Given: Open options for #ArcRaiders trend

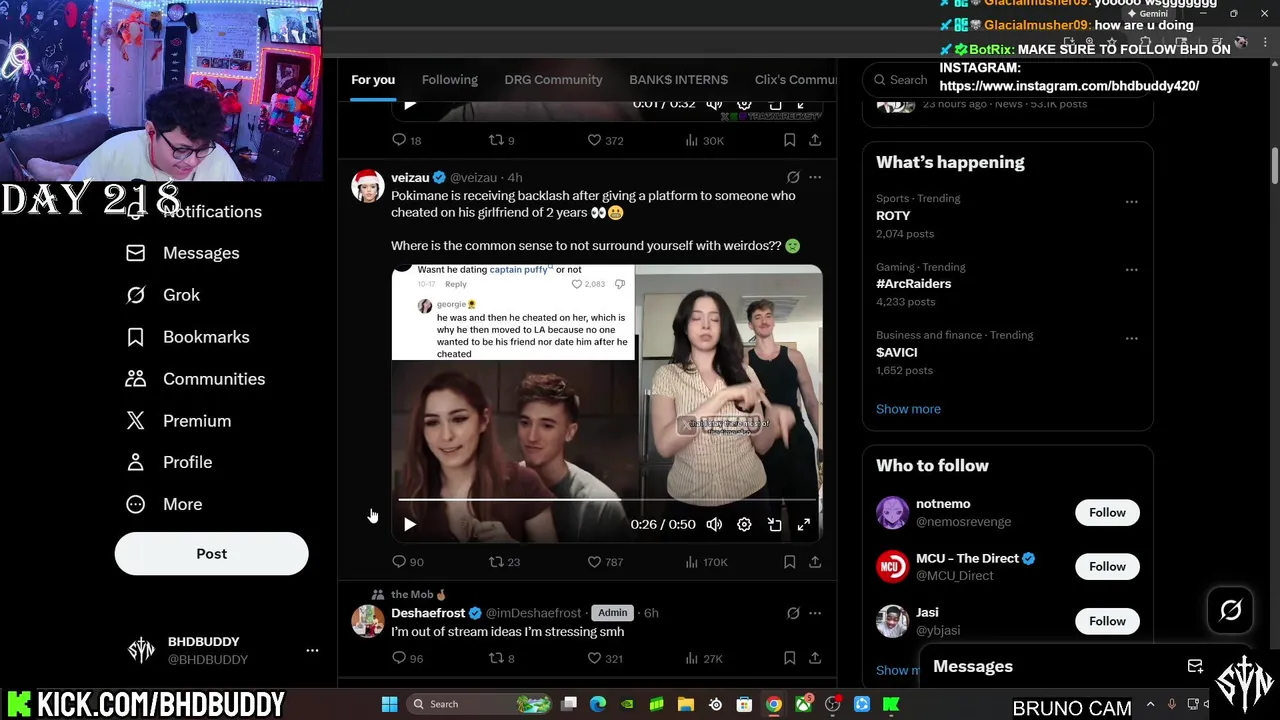Looking at the screenshot, I should pos(1131,270).
